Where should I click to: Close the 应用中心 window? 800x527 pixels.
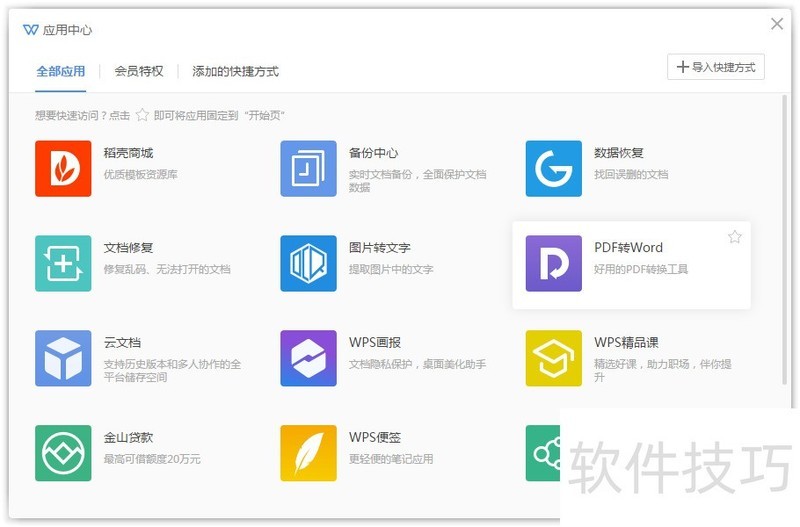777,24
